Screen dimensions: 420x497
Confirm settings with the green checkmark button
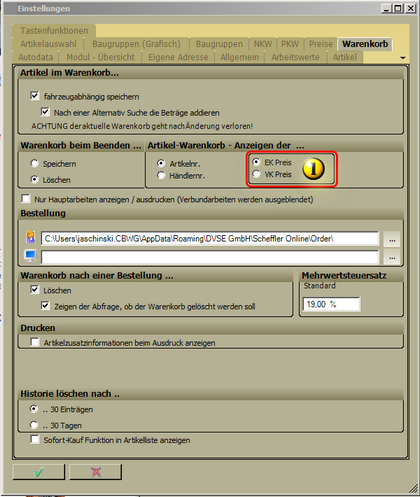pyautogui.click(x=39, y=472)
